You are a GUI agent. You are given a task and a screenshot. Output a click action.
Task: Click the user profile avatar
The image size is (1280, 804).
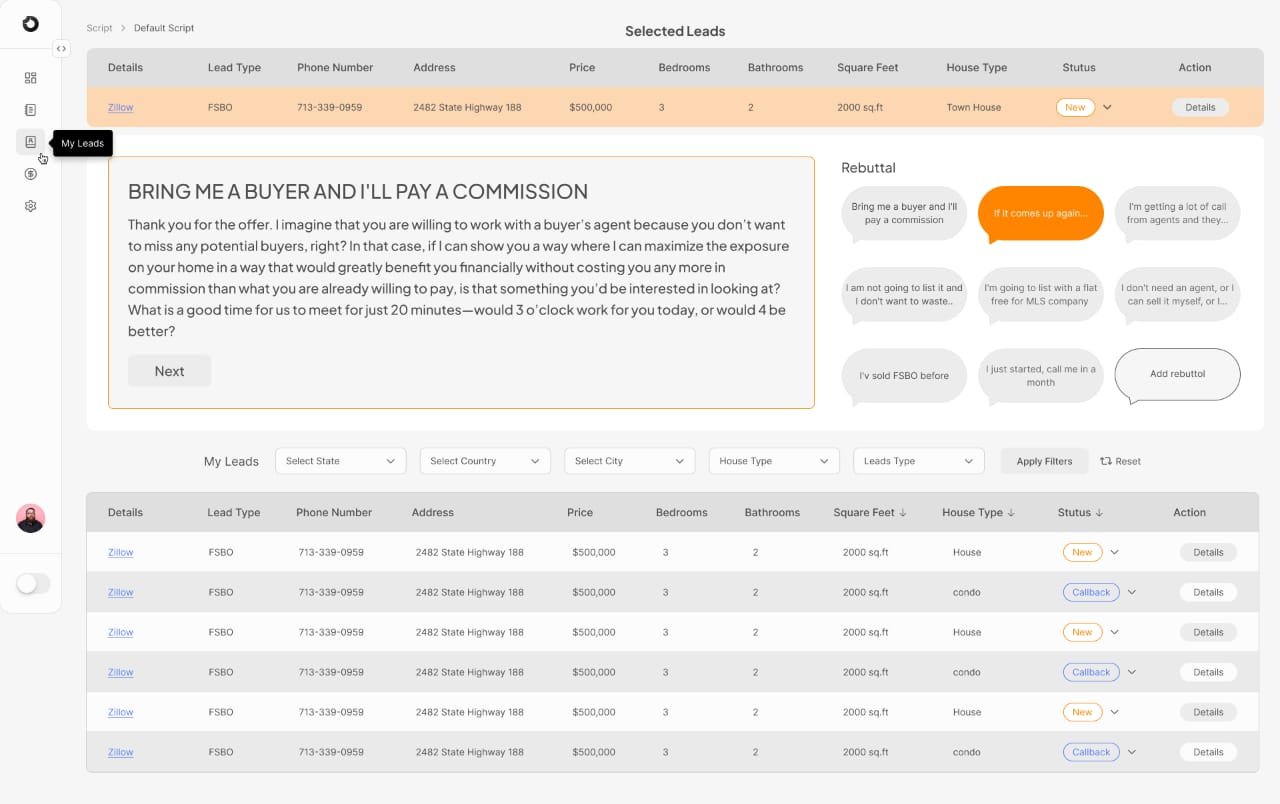(30, 518)
